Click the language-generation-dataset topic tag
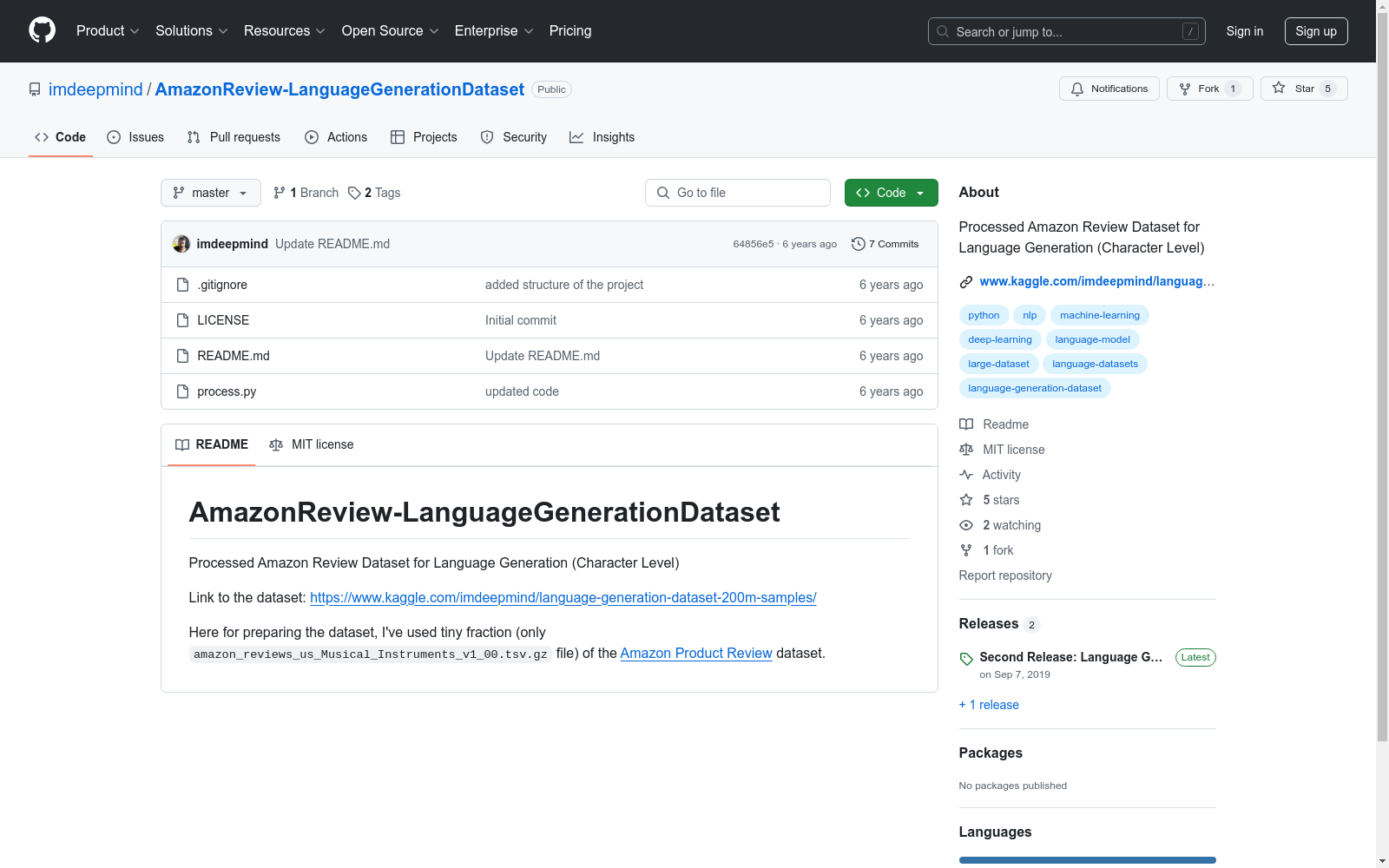The height and width of the screenshot is (868, 1389). tap(1035, 388)
